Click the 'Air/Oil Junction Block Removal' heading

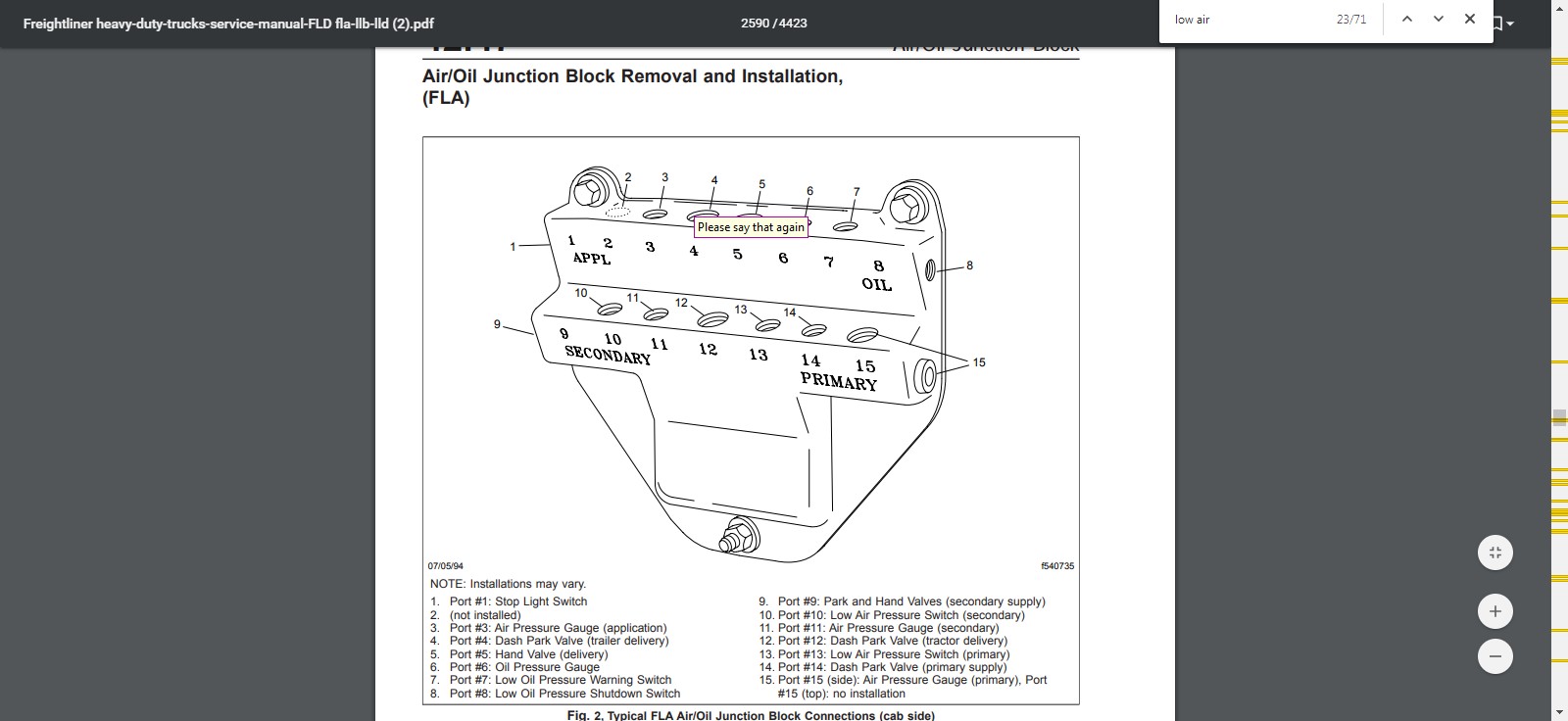(x=632, y=86)
